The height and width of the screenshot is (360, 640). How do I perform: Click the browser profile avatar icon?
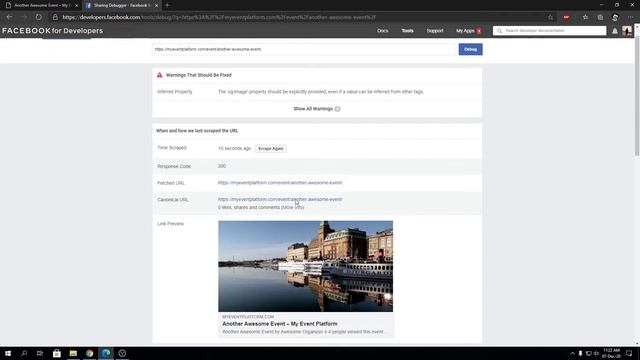pyautogui.click(x=615, y=17)
